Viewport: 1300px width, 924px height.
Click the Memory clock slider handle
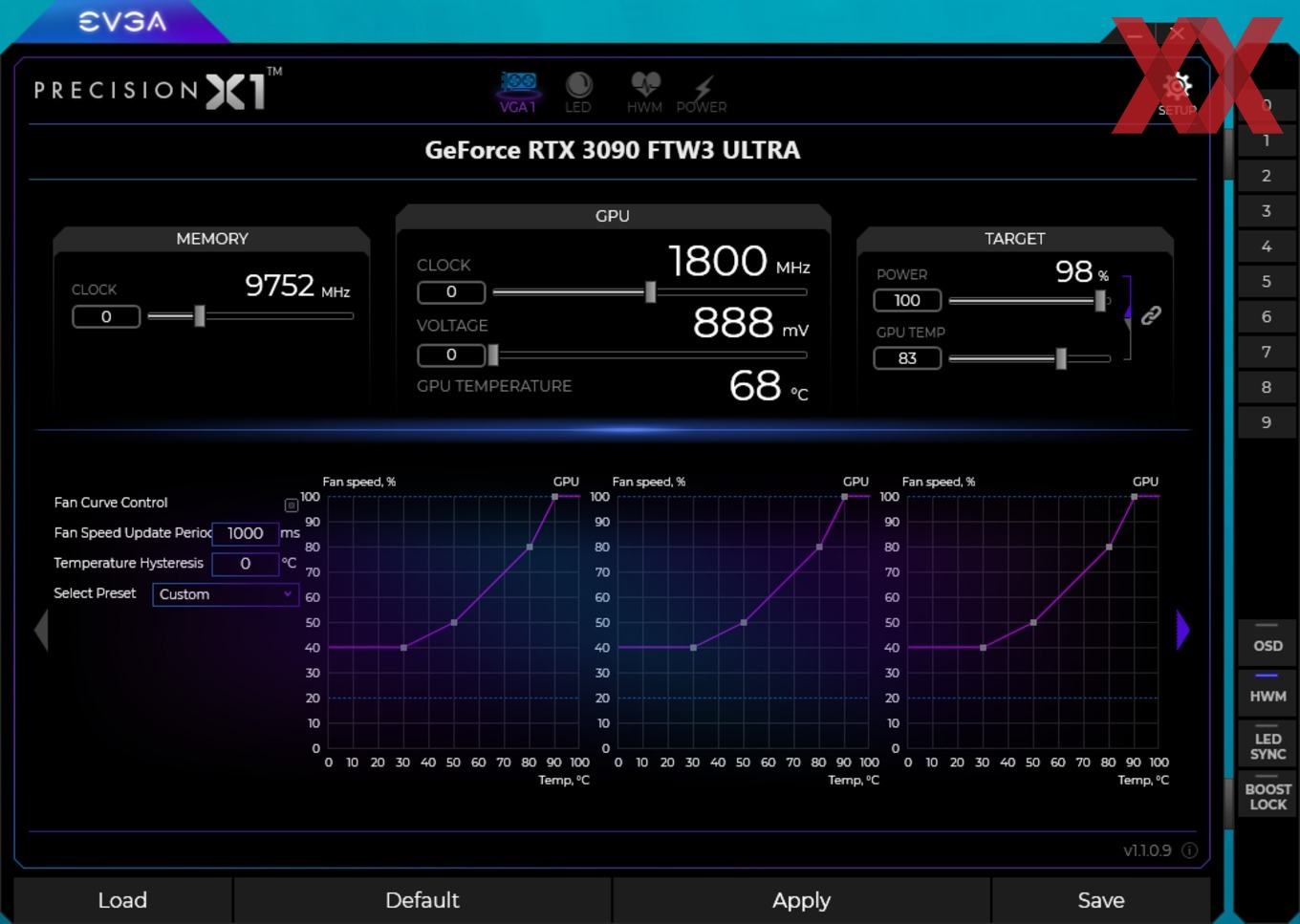[200, 316]
